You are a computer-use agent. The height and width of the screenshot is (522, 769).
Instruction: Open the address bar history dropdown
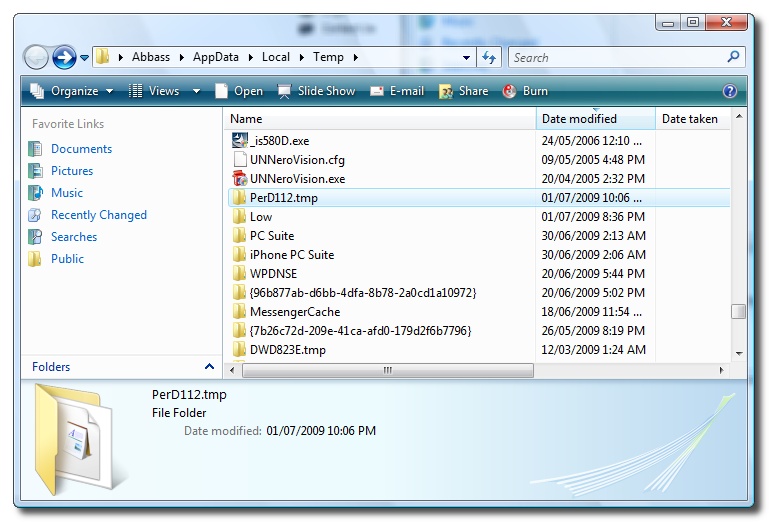point(467,58)
